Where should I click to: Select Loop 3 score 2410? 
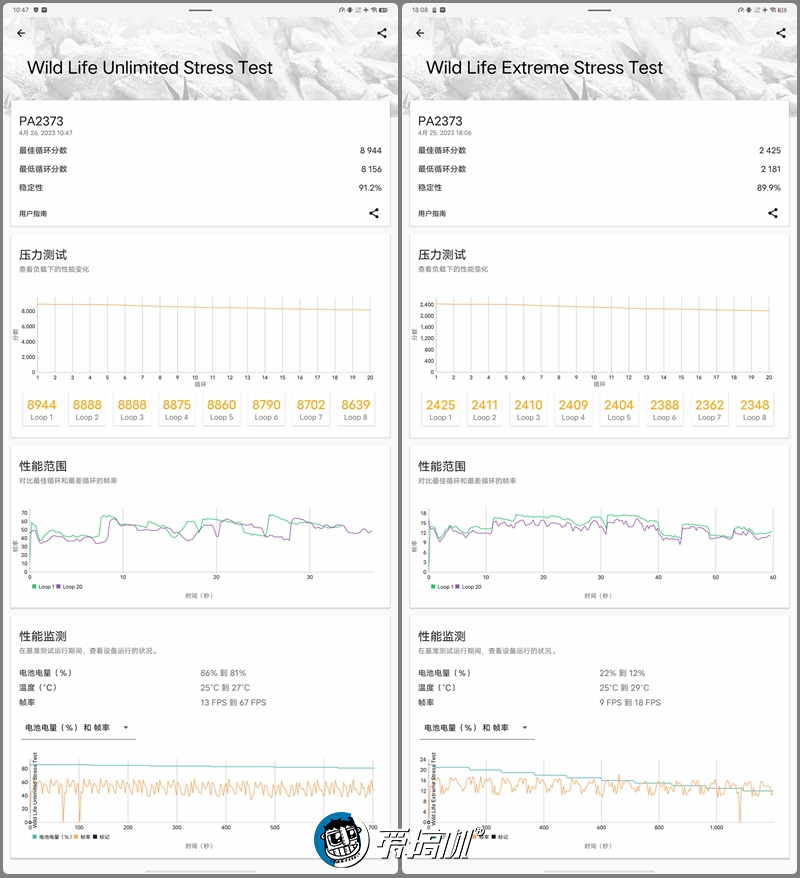pos(528,409)
